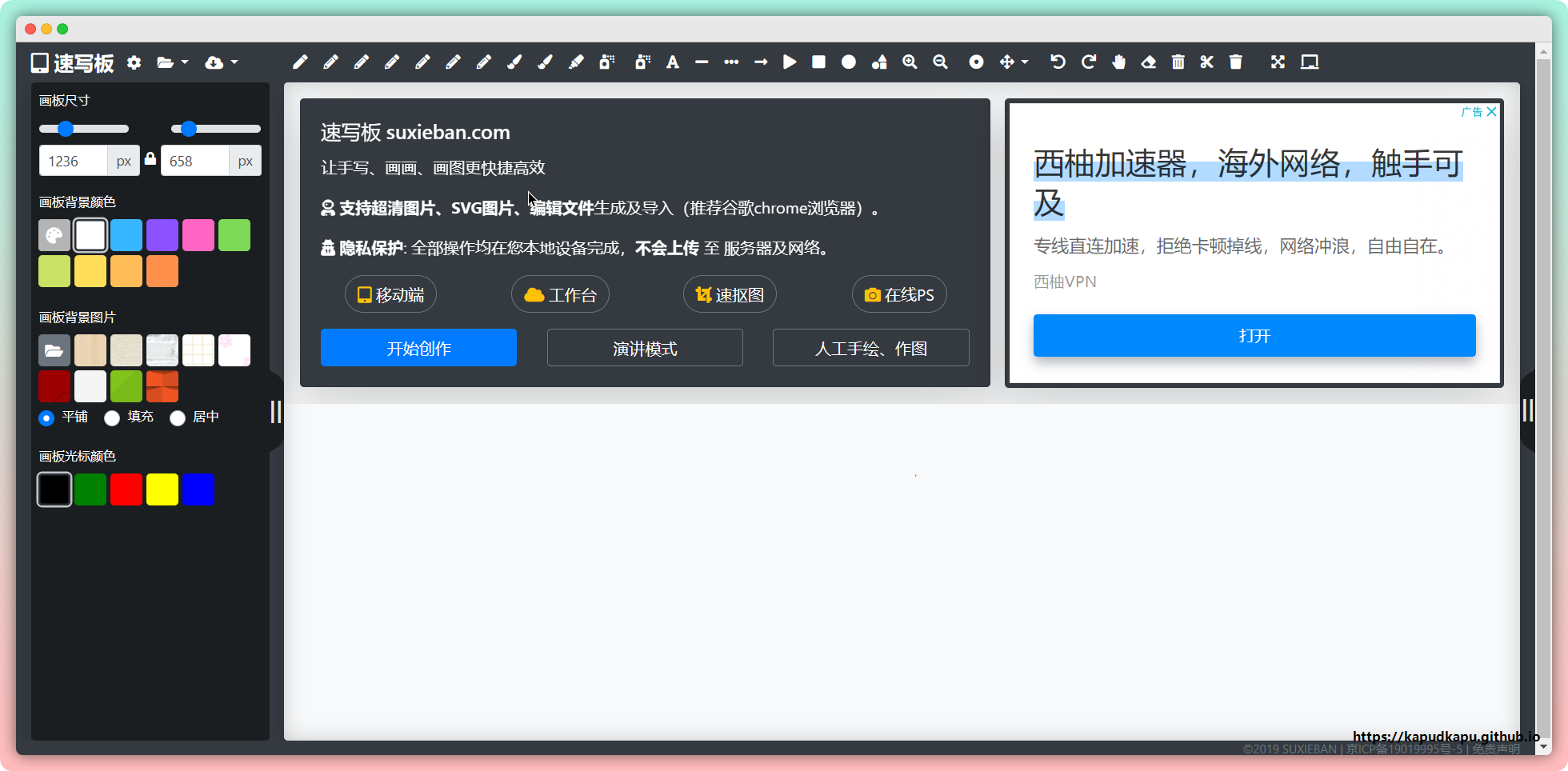Select the 居中 center radio button
1568x771 pixels.
pyautogui.click(x=178, y=417)
